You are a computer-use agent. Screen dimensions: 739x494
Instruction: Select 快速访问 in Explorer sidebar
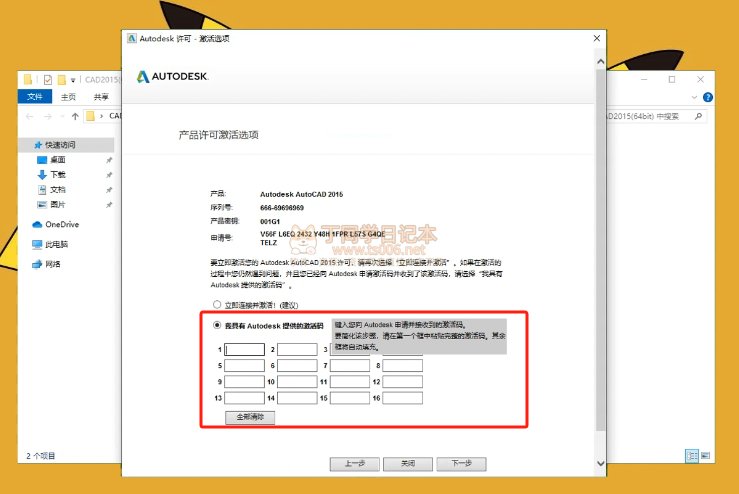(66, 145)
